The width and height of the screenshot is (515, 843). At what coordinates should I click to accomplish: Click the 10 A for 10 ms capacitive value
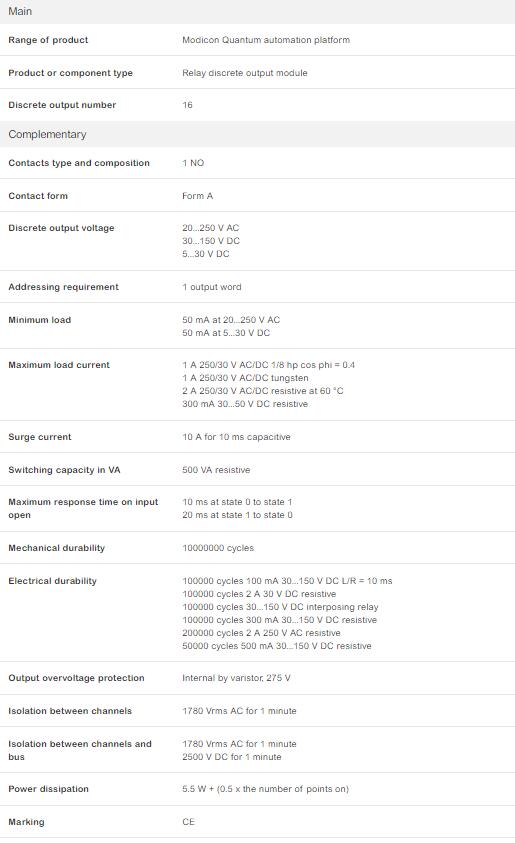click(x=237, y=437)
